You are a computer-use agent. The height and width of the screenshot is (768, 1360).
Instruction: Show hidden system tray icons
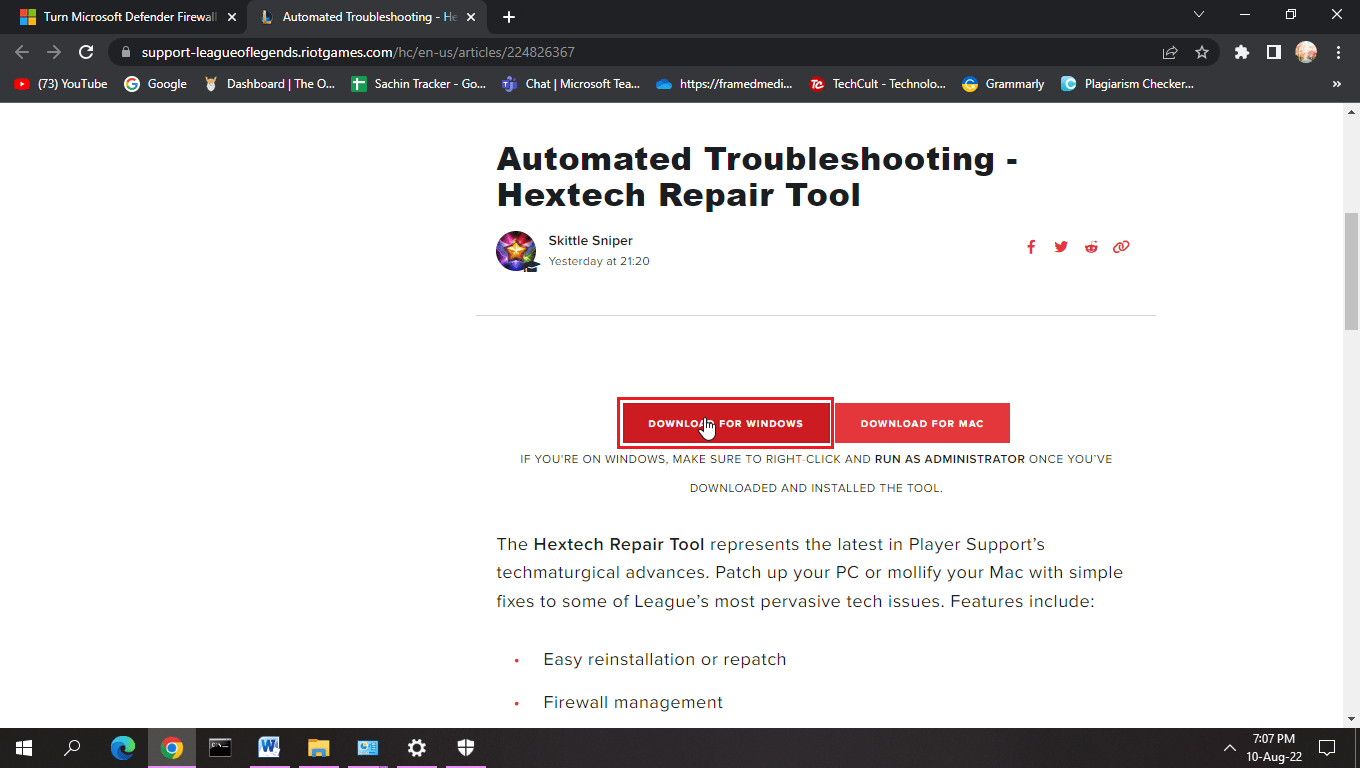[x=1230, y=748]
